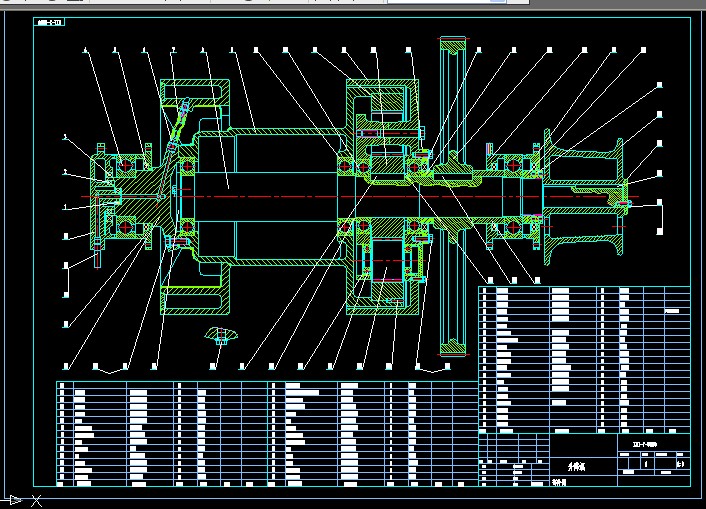Select the left end cap flange of shaft
The image size is (706, 509).
click(x=99, y=197)
